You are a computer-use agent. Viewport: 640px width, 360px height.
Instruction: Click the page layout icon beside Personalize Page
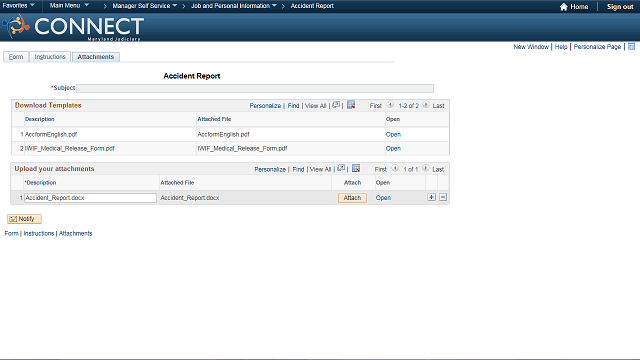[x=631, y=47]
